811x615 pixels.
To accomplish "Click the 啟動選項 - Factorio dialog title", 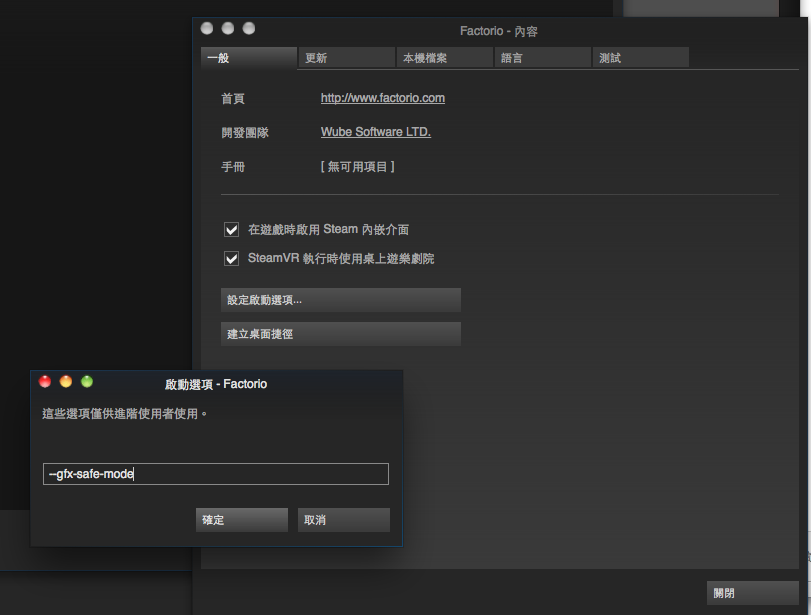I will [x=216, y=384].
